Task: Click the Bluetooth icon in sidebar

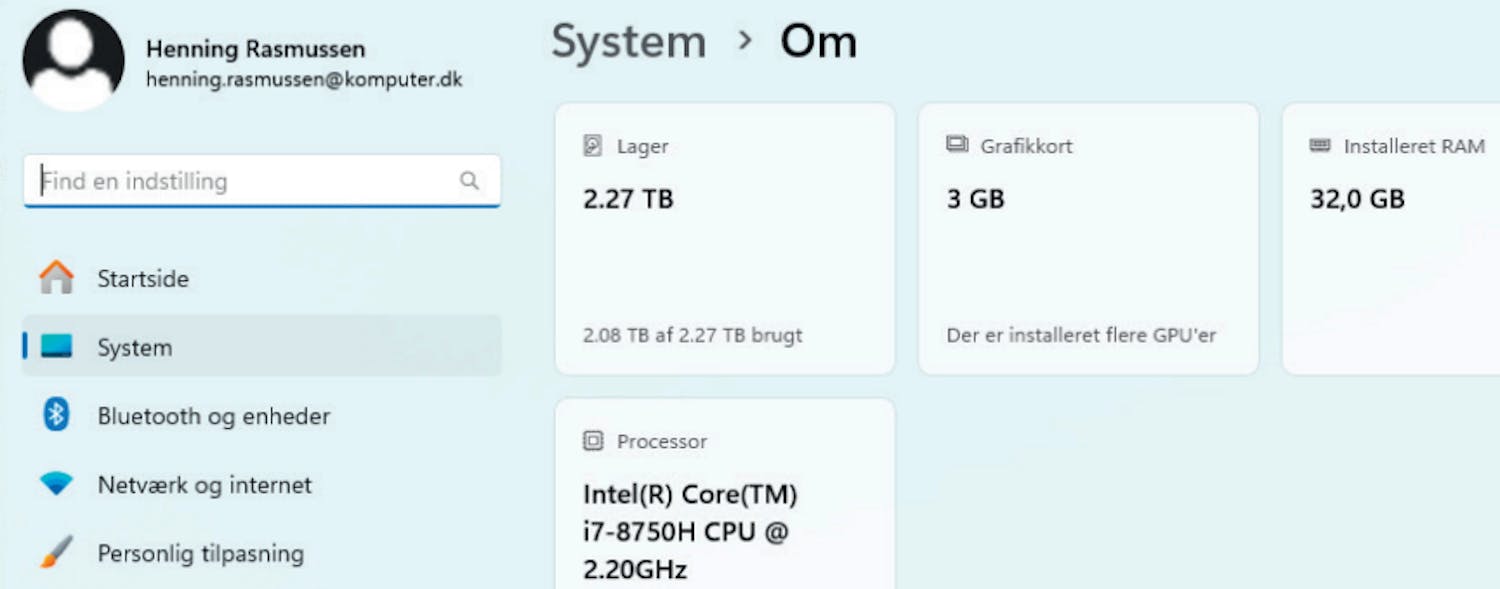Action: (x=56, y=415)
